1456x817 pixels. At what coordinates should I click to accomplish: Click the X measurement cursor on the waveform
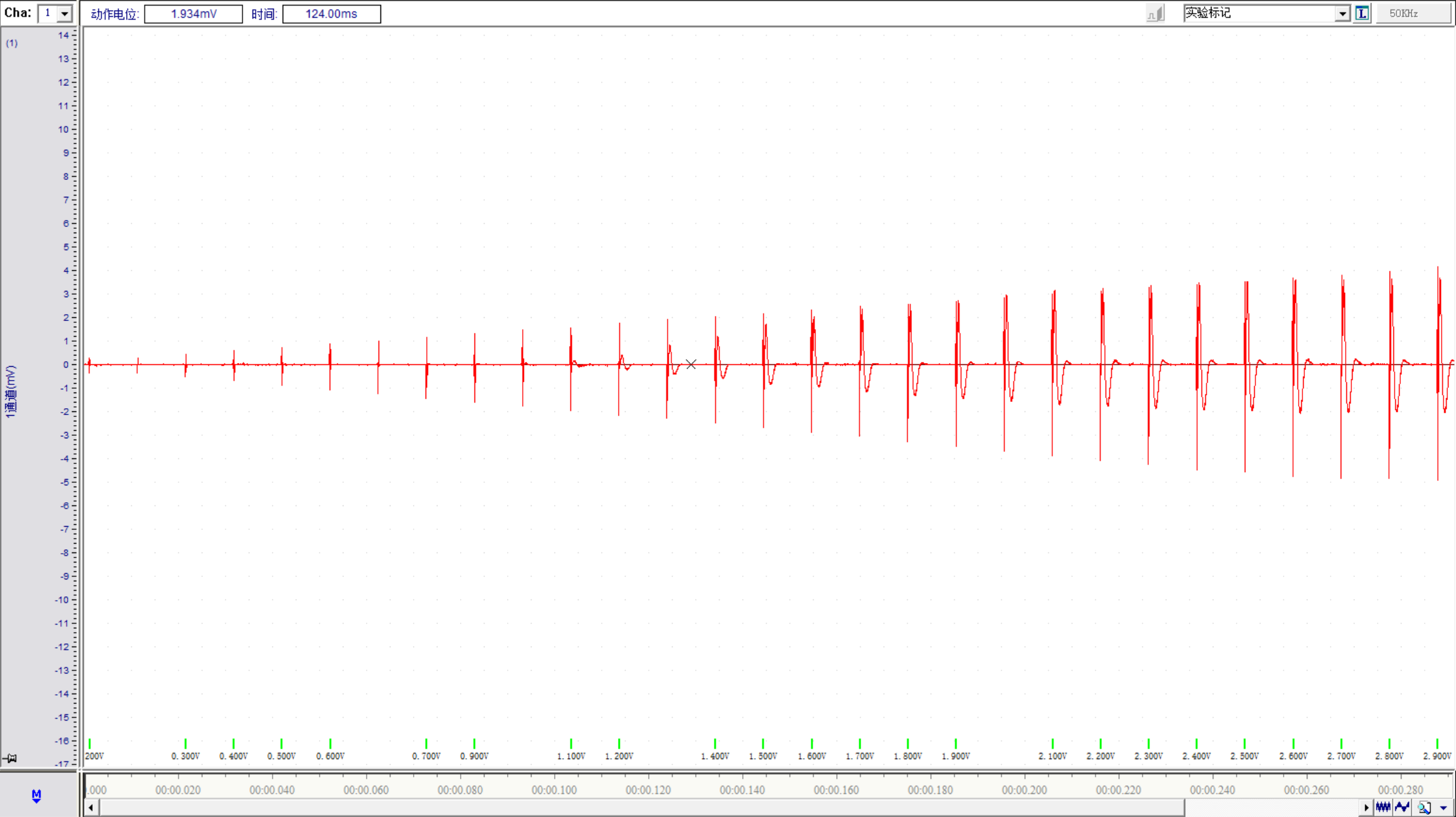click(691, 364)
